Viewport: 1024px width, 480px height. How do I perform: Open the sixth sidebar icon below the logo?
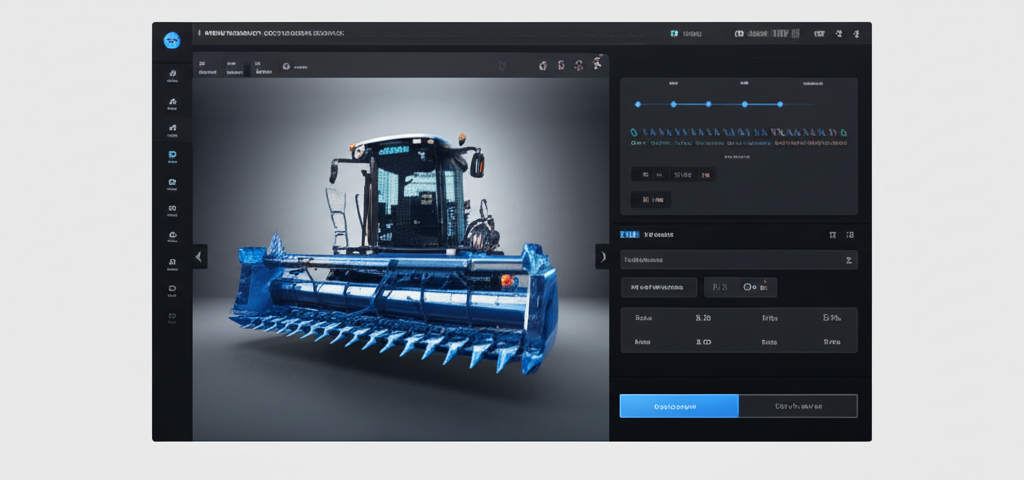click(172, 209)
